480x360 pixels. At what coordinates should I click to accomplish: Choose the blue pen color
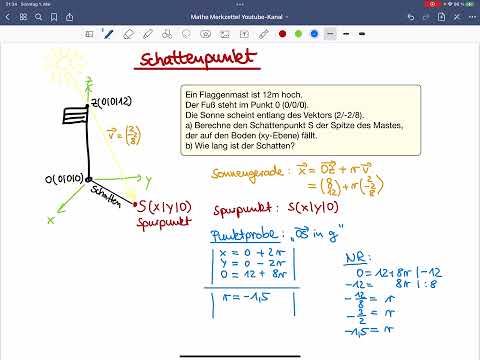pos(314,34)
